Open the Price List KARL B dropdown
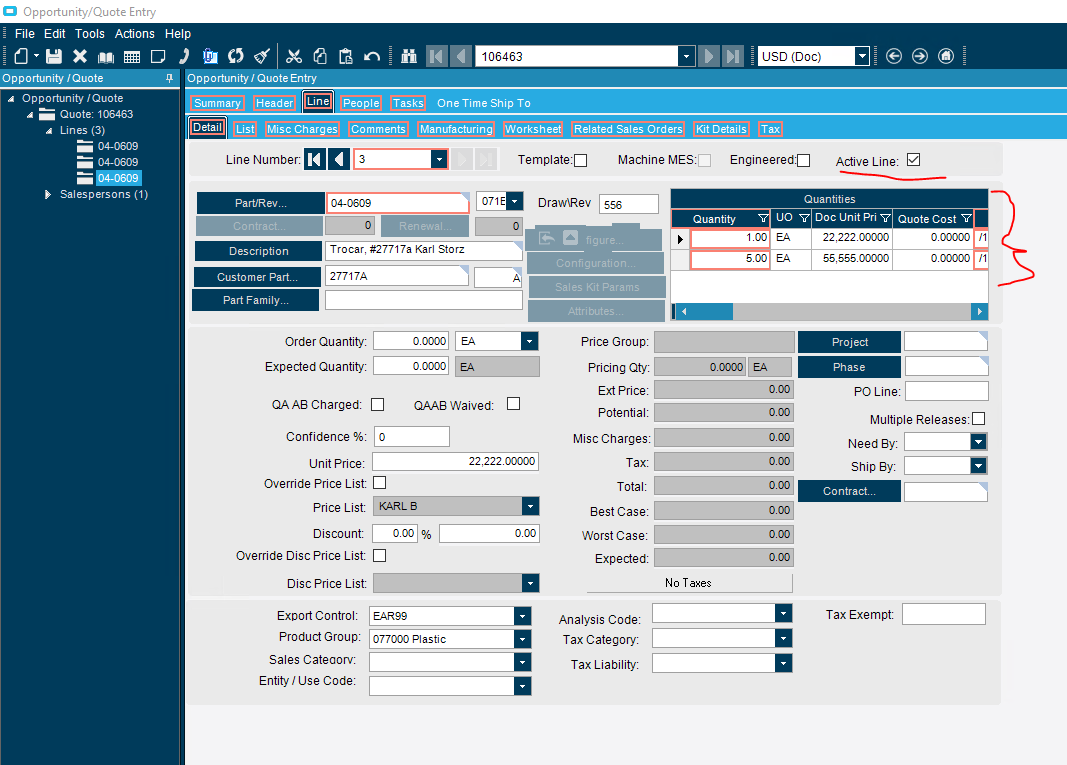Viewport: 1067px width, 765px height. (x=530, y=506)
